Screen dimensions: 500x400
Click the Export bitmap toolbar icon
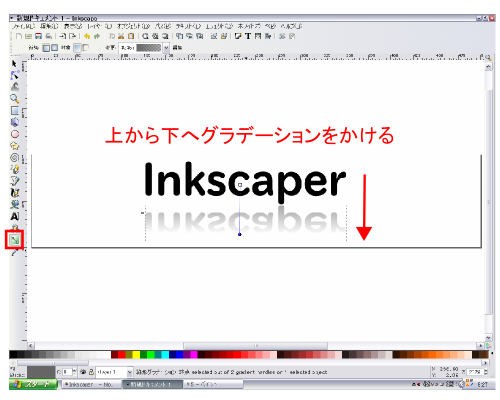[72, 36]
